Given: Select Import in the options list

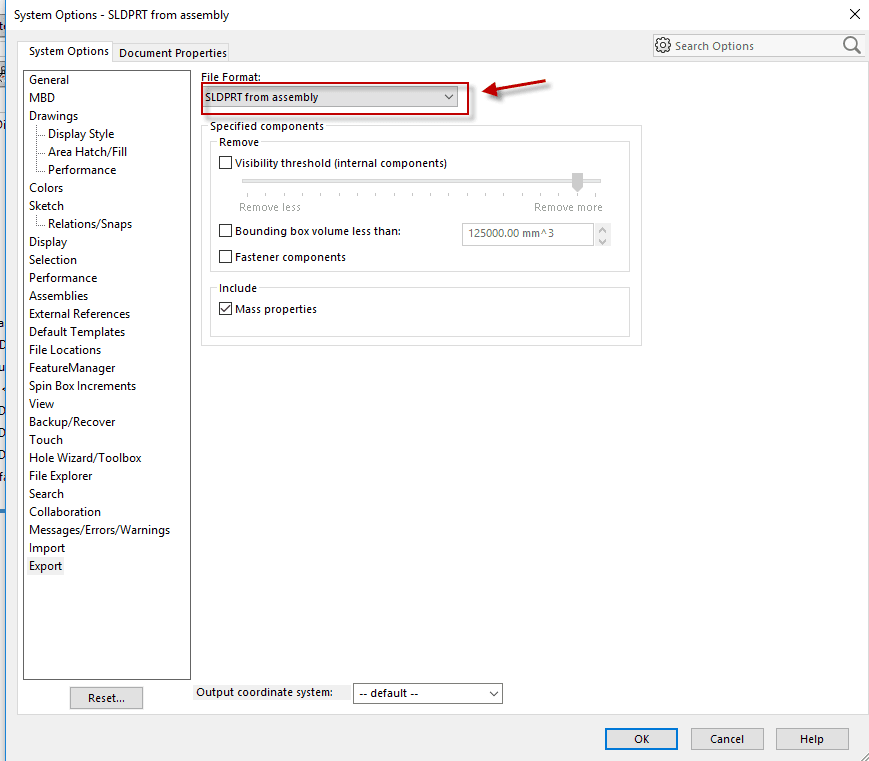Looking at the screenshot, I should pos(47,548).
